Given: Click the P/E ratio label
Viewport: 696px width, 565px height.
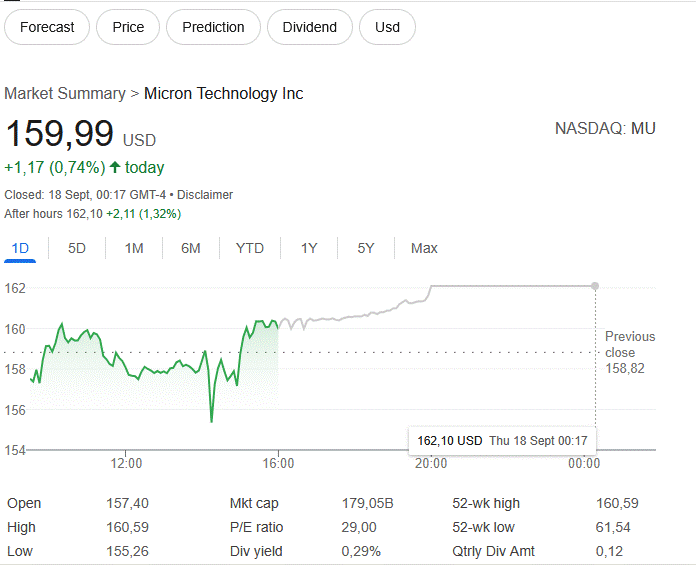Looking at the screenshot, I should (x=257, y=527).
